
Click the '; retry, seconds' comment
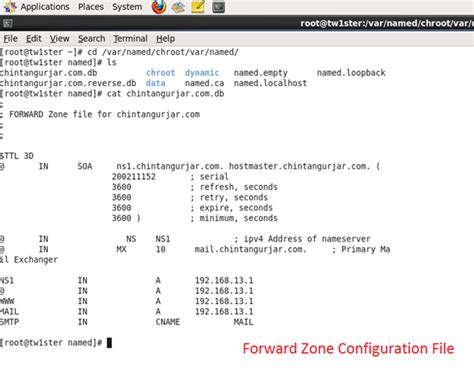[x=229, y=197]
